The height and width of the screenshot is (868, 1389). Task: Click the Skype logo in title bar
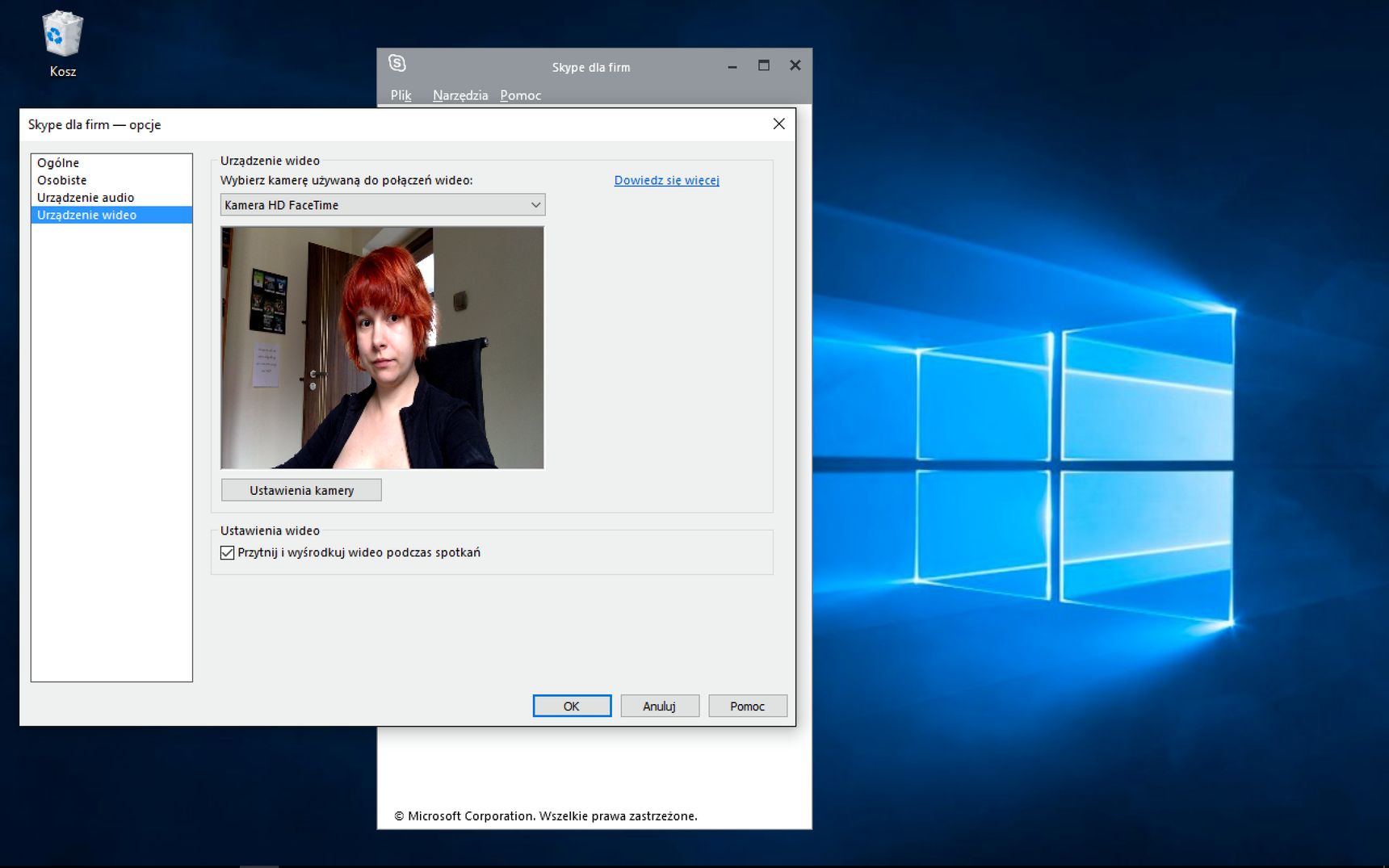click(x=397, y=63)
